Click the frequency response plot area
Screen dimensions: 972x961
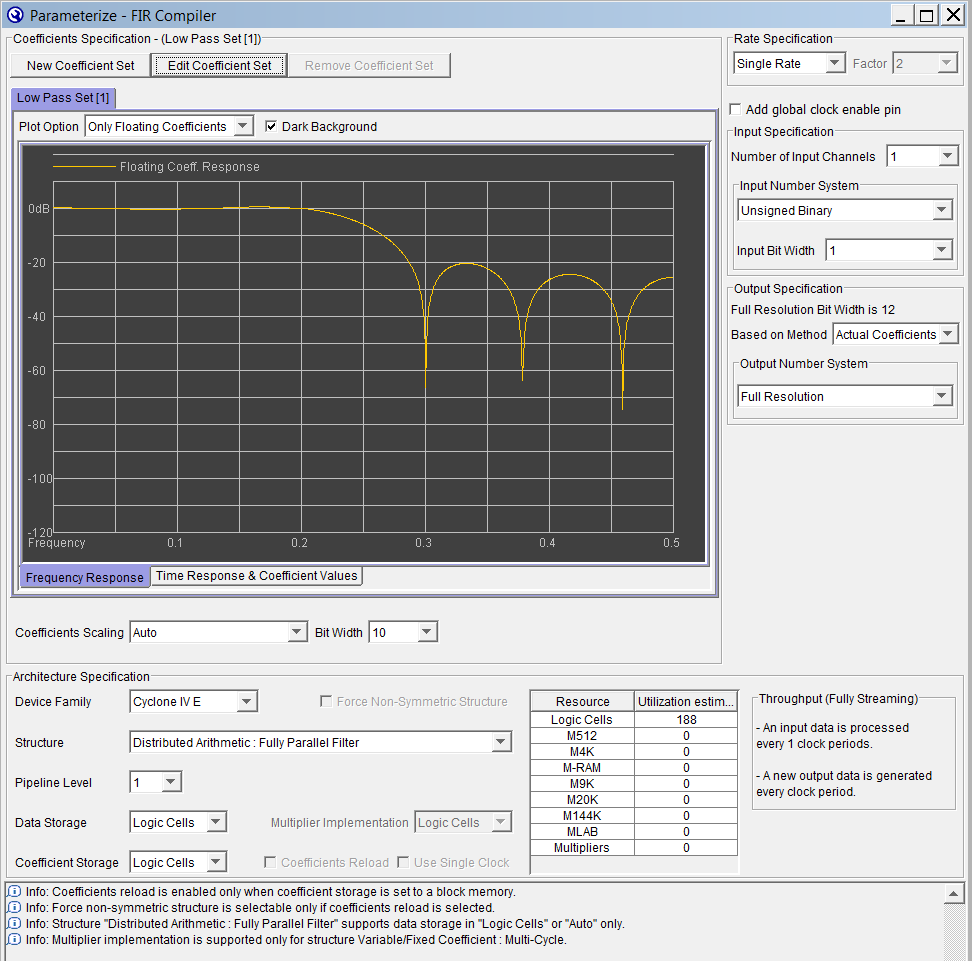pyautogui.click(x=363, y=356)
